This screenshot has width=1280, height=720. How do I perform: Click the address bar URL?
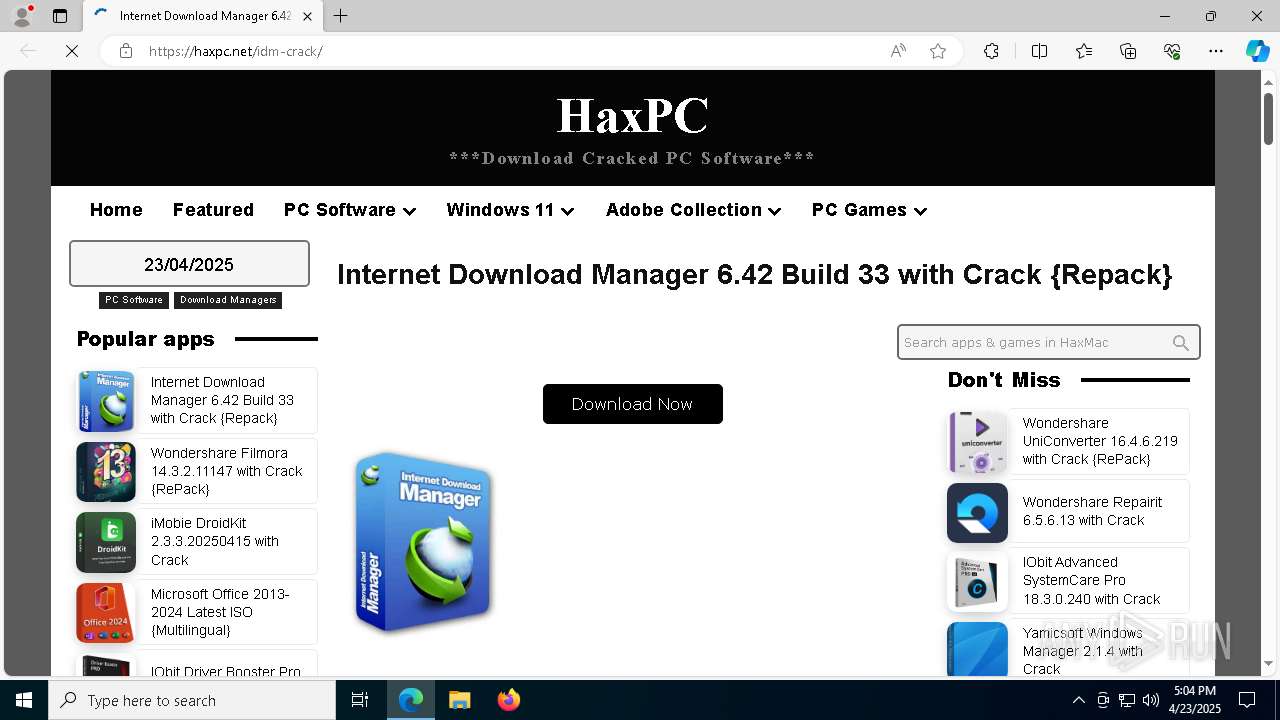[235, 51]
